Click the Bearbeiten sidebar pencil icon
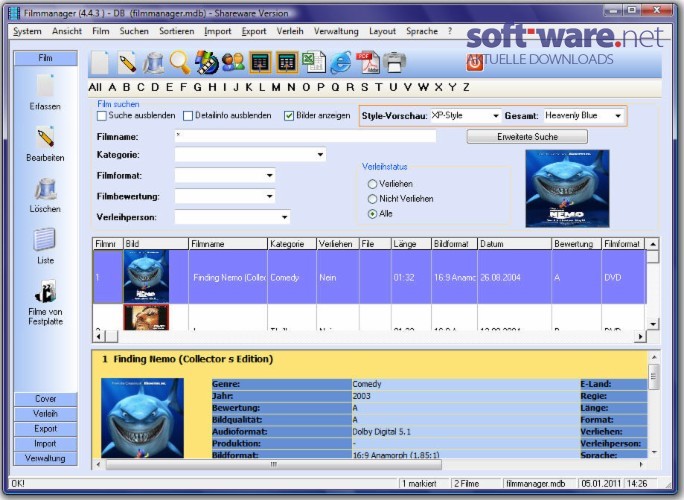 45,137
